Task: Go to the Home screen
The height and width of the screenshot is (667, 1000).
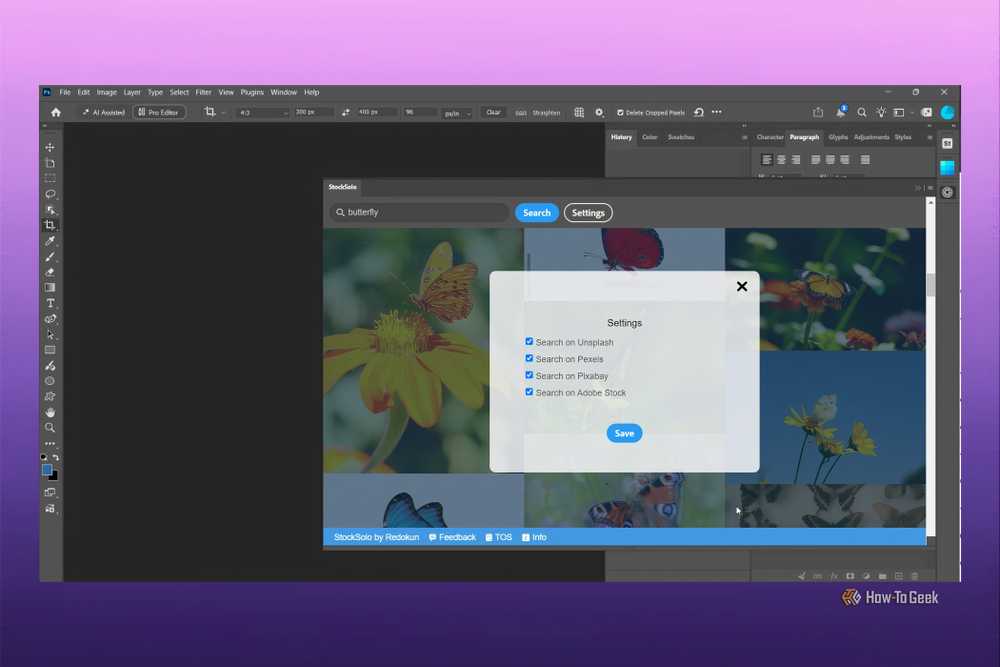Action: click(56, 112)
